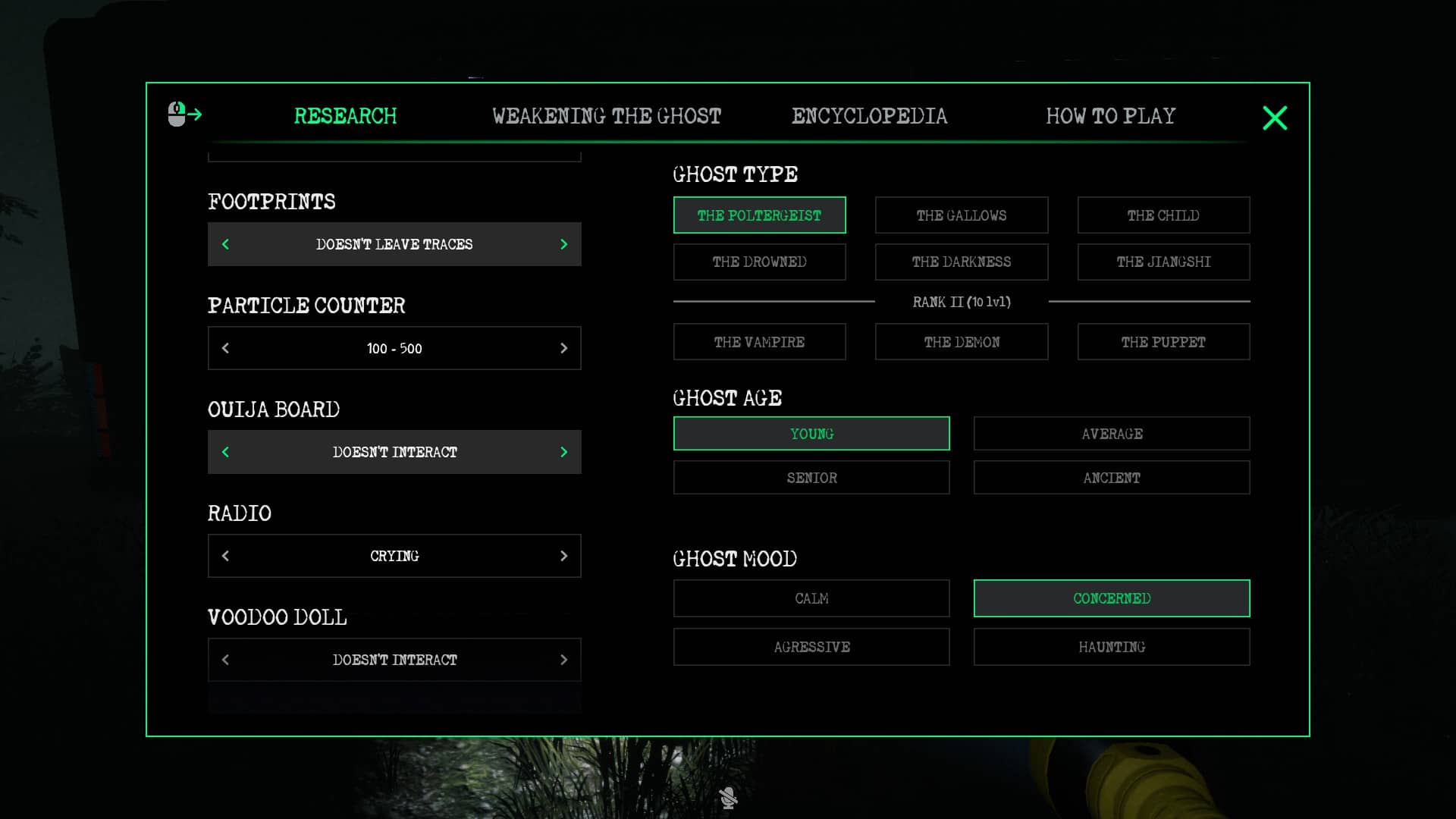Set ghost age to Average
This screenshot has height=819, width=1456.
click(1112, 434)
